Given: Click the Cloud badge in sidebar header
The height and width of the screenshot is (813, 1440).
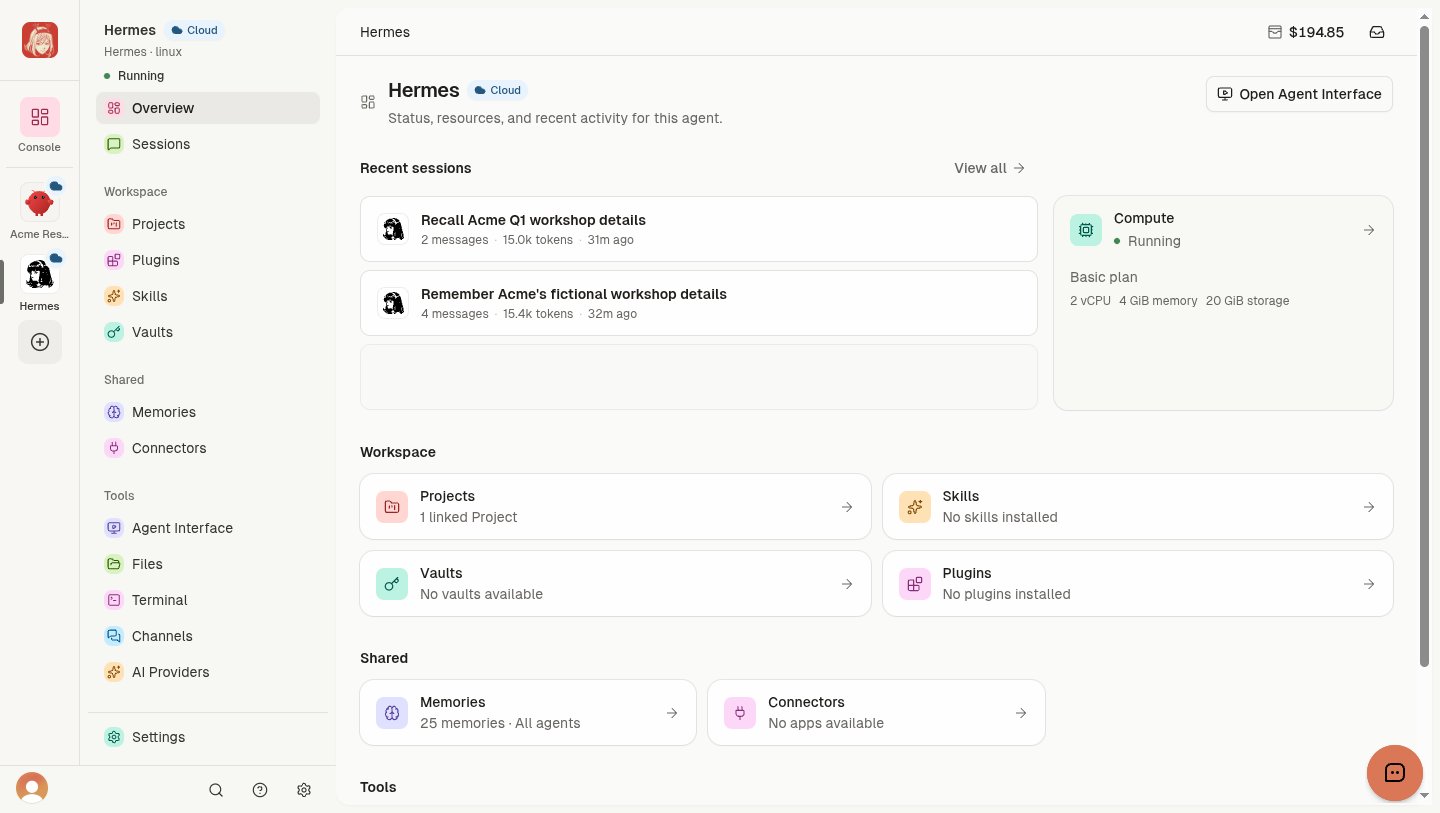Looking at the screenshot, I should click(195, 30).
